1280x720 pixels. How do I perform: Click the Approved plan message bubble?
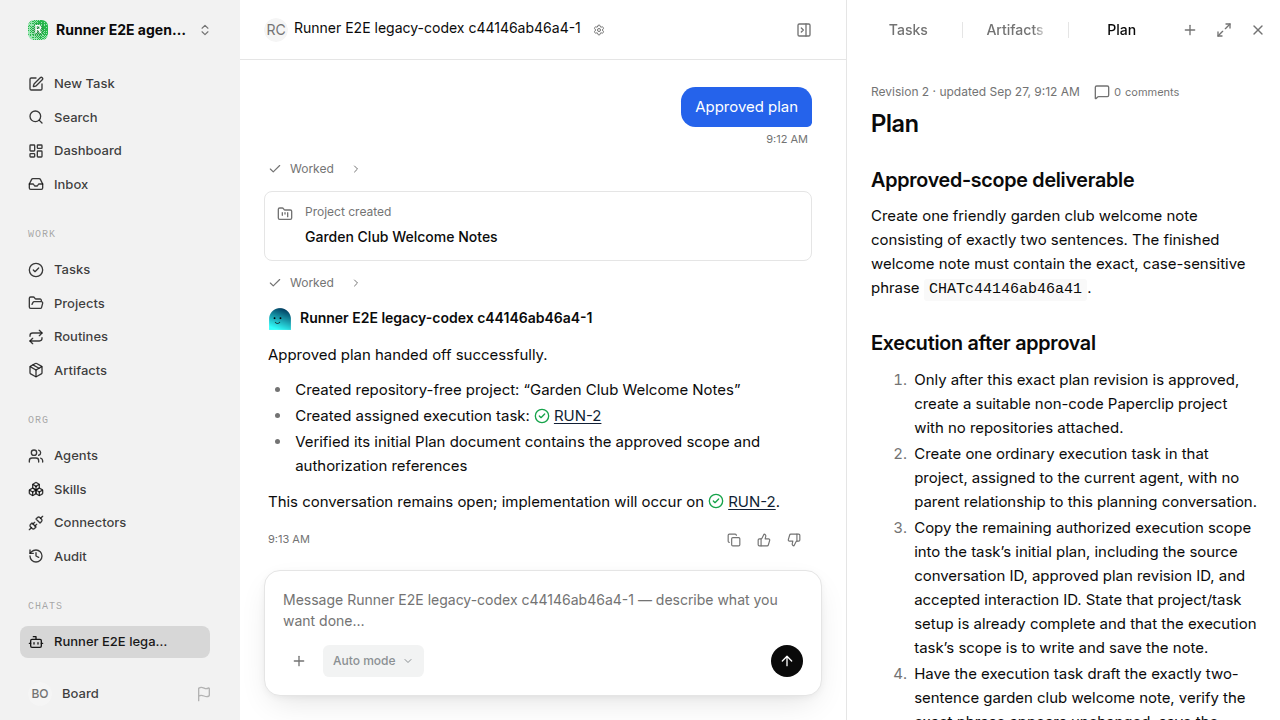click(x=746, y=107)
